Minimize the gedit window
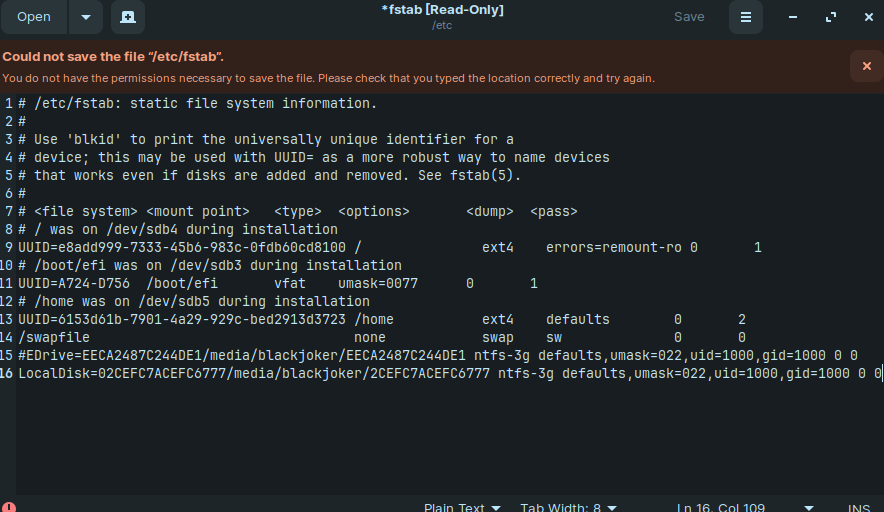The height and width of the screenshot is (512, 884). 793,17
